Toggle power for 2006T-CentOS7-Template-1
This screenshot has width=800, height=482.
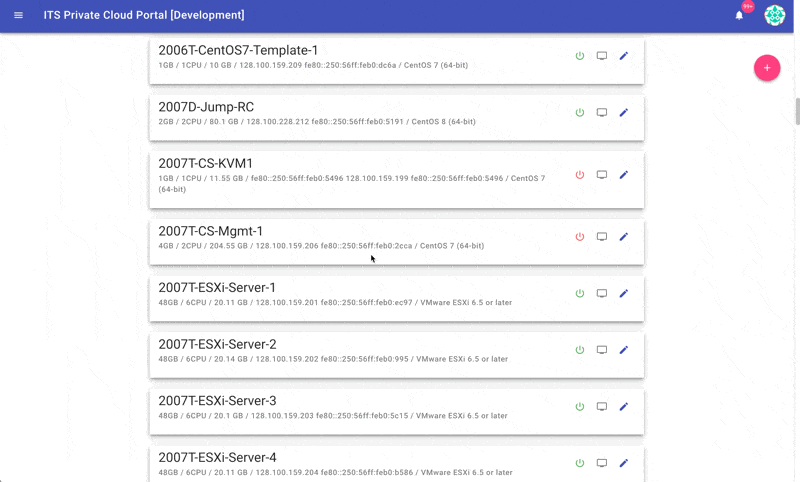click(580, 56)
